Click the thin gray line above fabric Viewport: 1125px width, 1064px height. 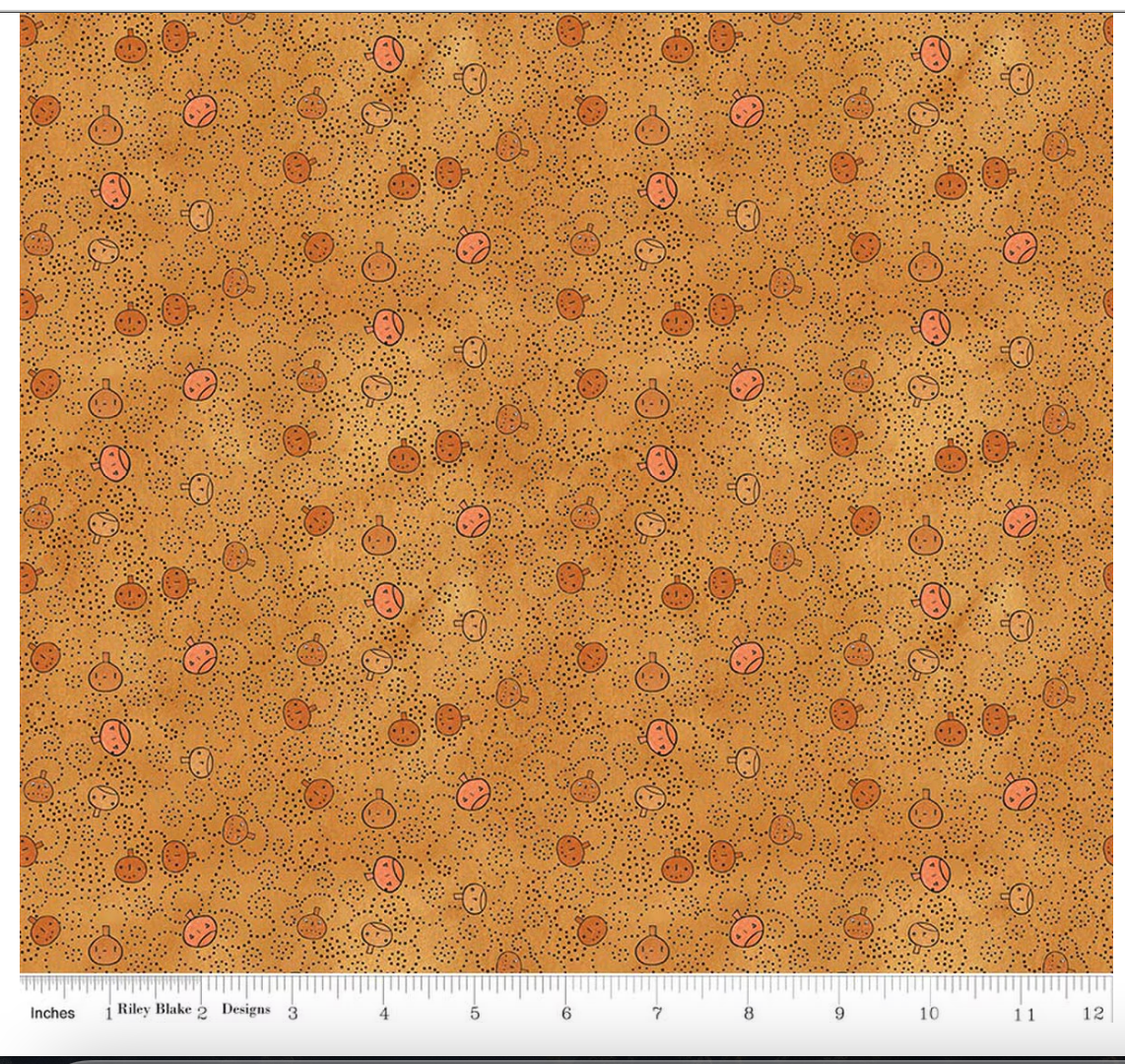click(x=562, y=12)
